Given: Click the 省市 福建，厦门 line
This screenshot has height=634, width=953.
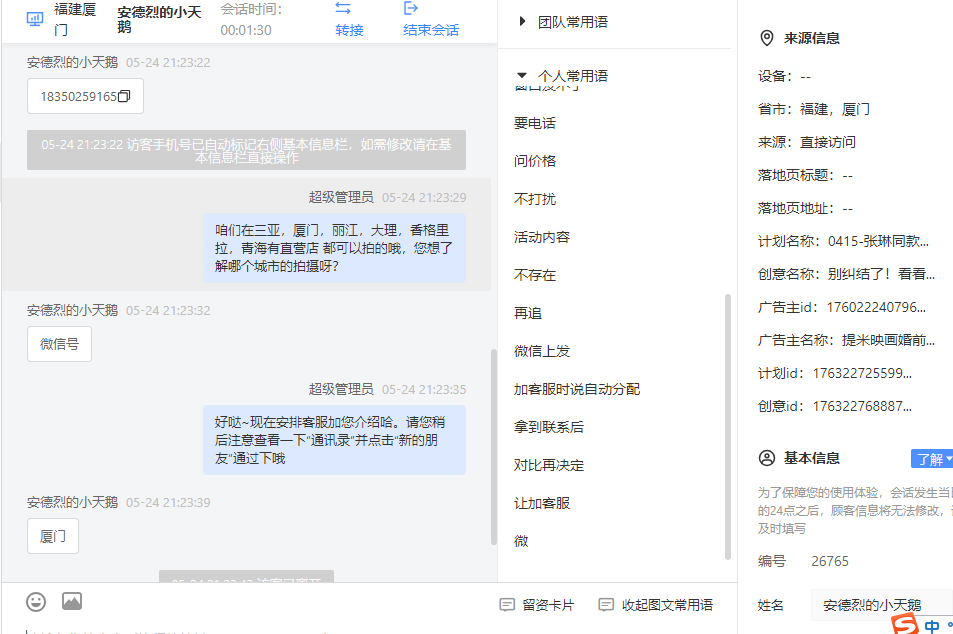Looking at the screenshot, I should pyautogui.click(x=813, y=109).
